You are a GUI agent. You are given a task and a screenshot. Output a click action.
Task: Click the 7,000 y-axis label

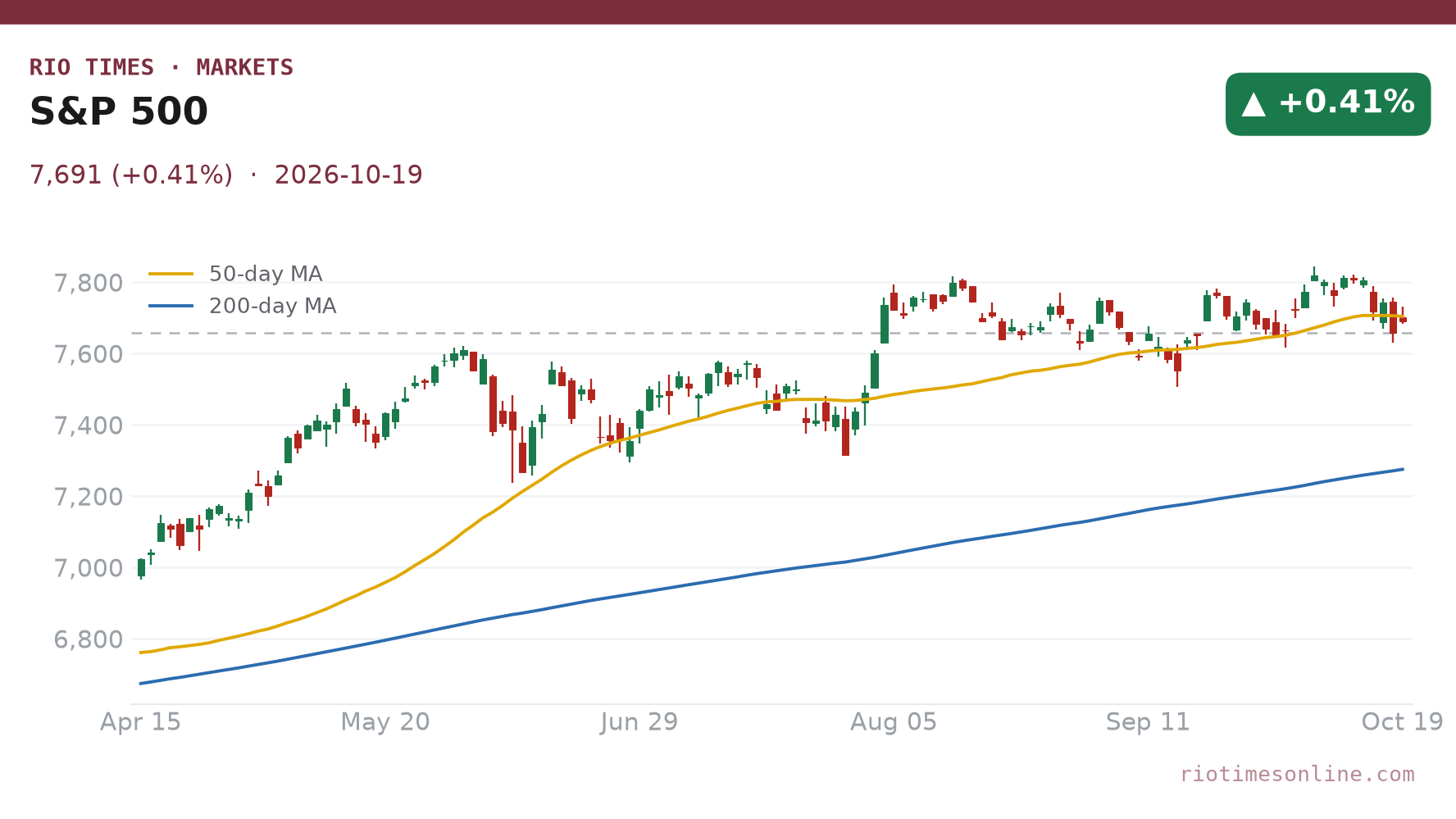click(89, 568)
